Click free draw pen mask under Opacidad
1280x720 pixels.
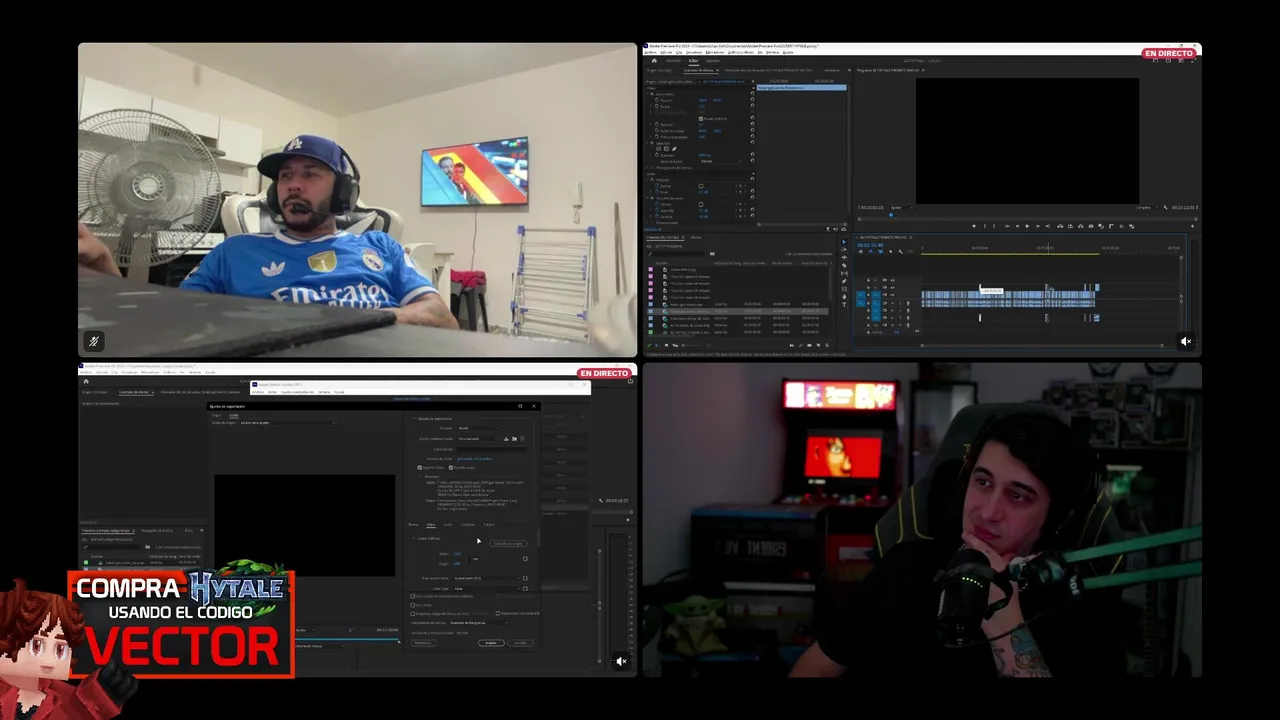click(674, 149)
